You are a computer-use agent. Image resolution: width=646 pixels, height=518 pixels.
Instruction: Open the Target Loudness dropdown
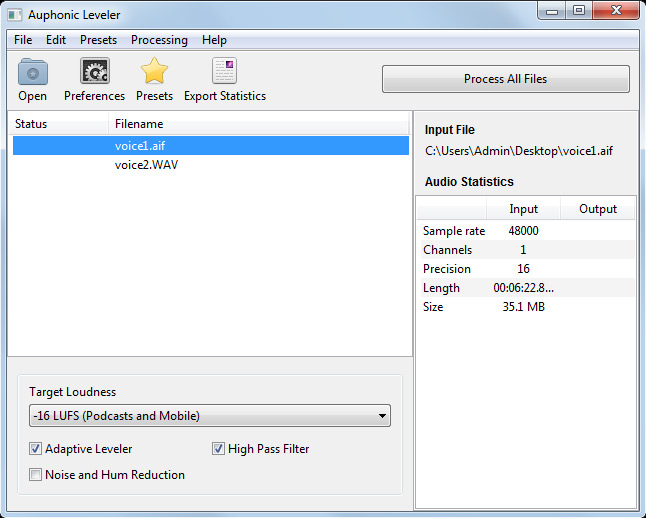209,416
